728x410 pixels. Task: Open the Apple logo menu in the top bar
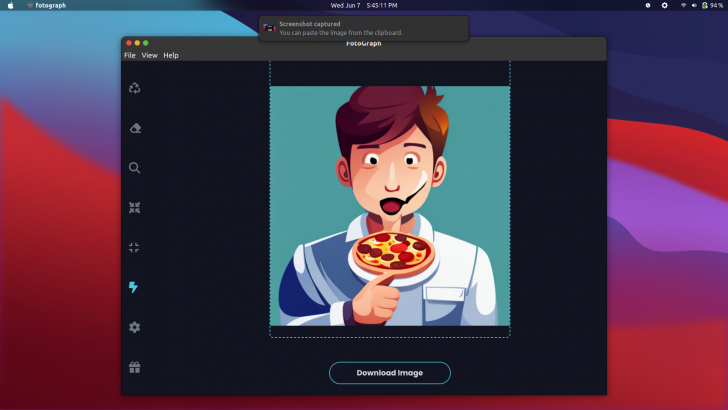click(x=11, y=6)
